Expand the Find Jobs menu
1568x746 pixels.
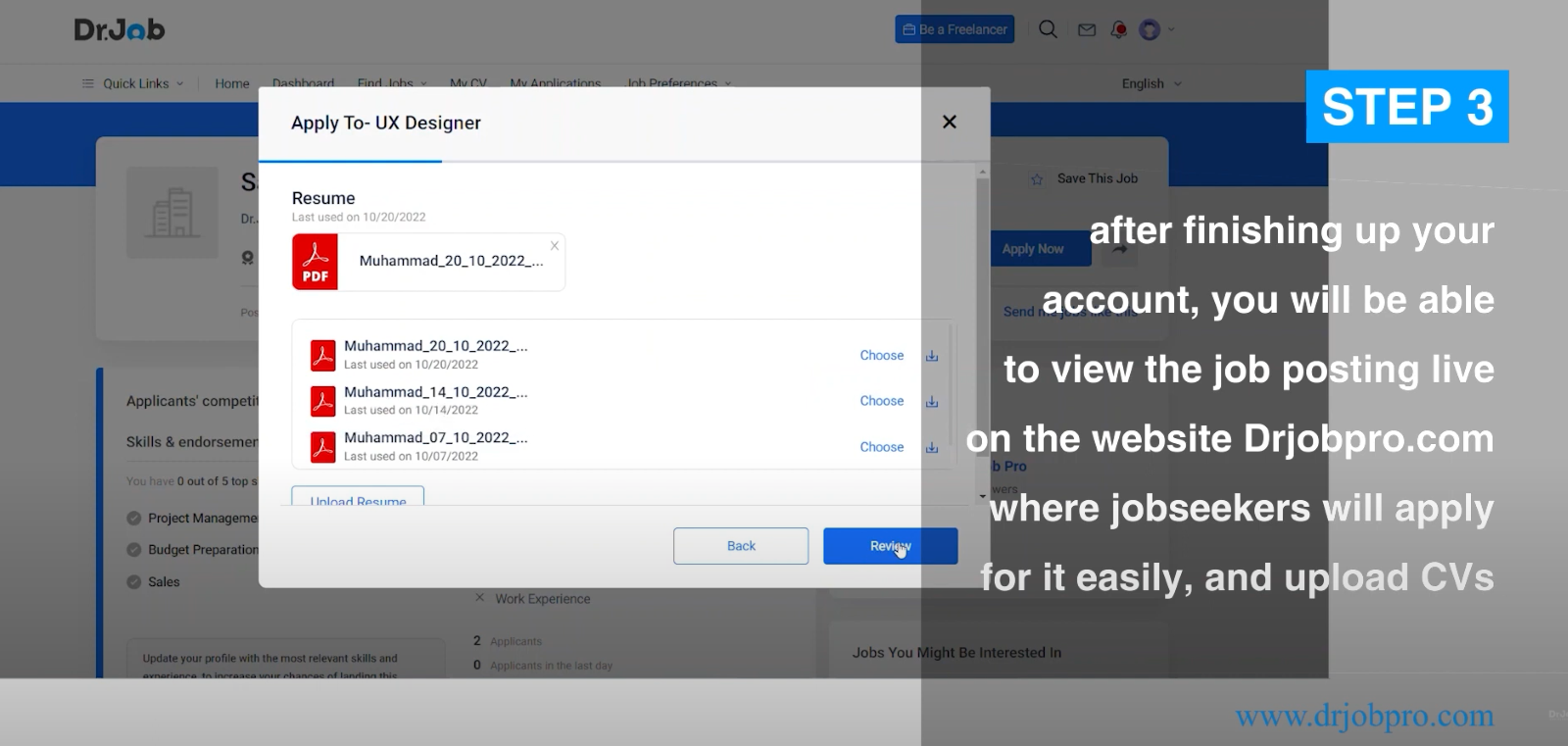tap(392, 83)
